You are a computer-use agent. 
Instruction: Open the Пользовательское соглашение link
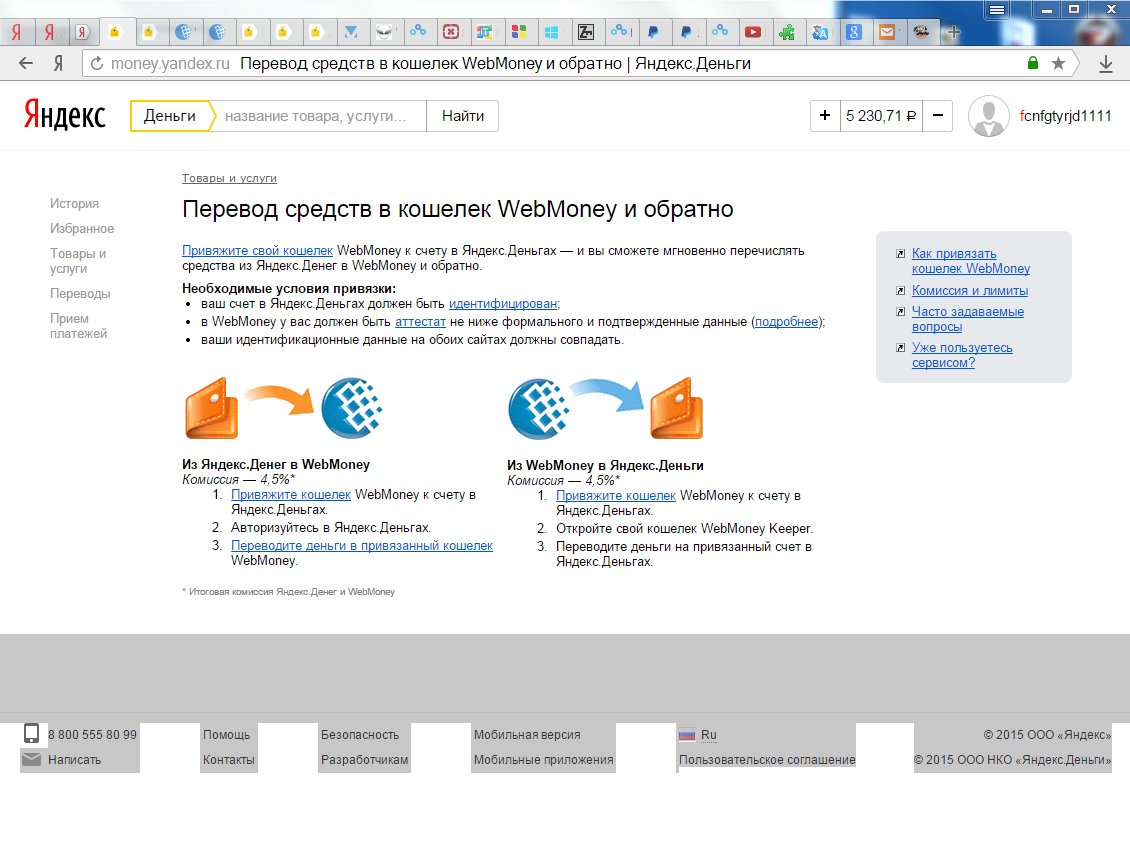point(767,759)
